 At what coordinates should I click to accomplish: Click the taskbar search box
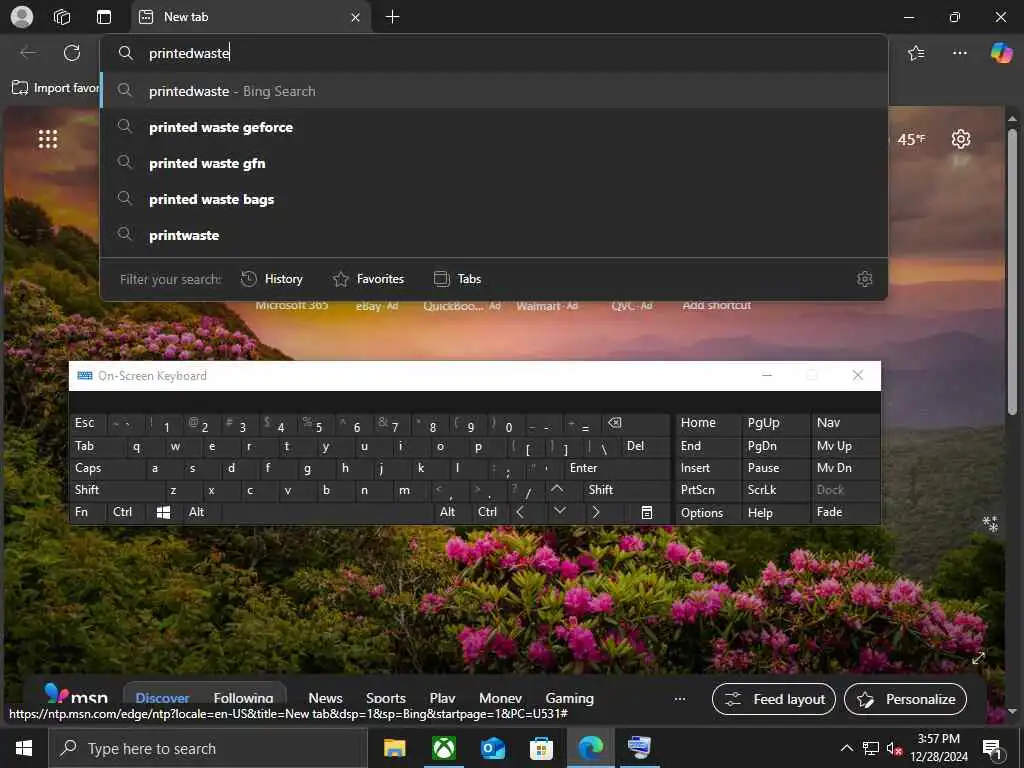pyautogui.click(x=208, y=748)
